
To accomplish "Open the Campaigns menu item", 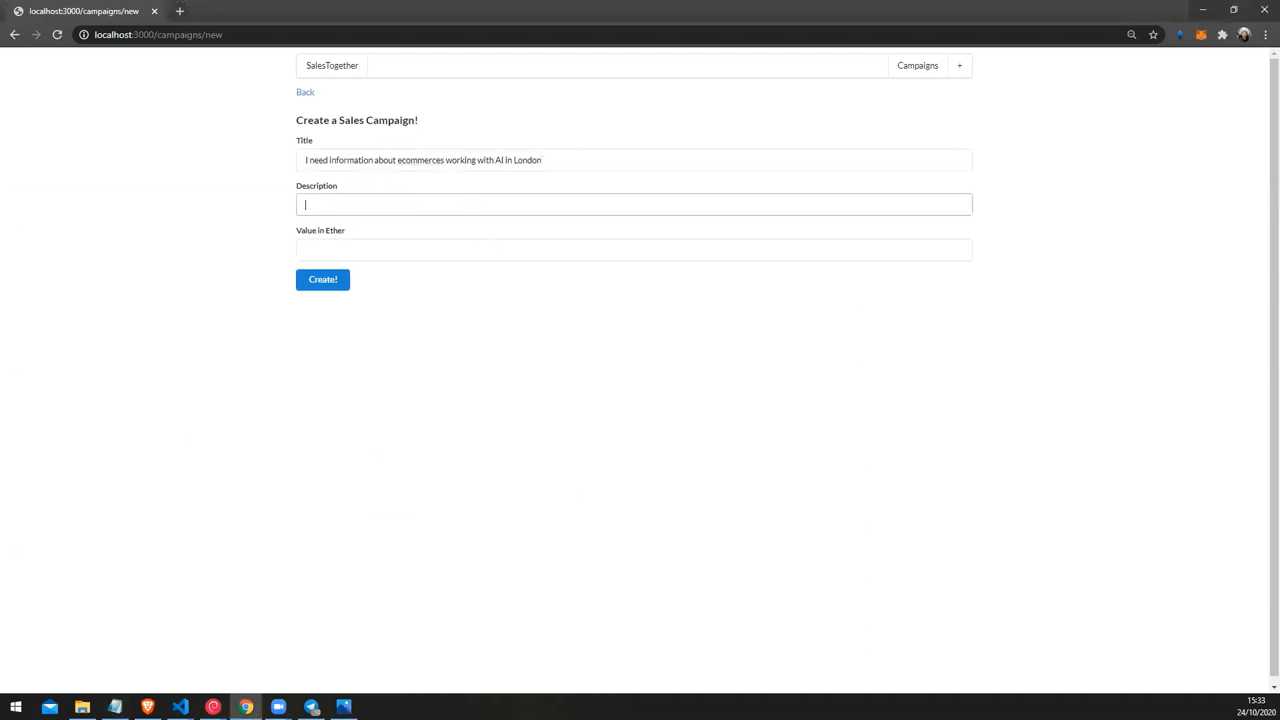I will click(917, 65).
